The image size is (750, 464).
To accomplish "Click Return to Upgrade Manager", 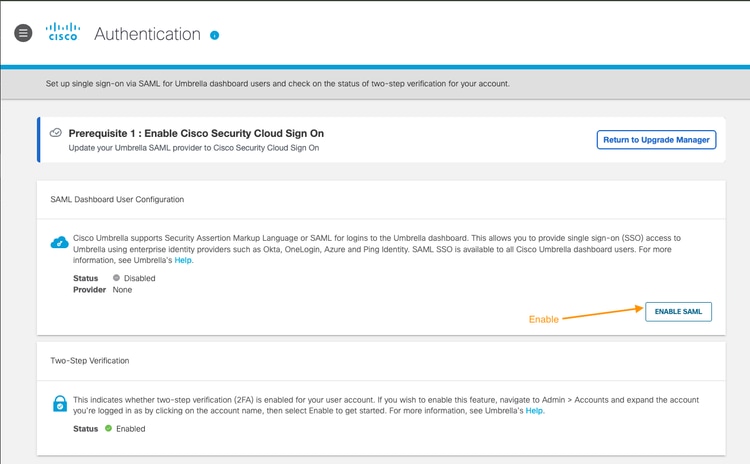I will (x=656, y=140).
